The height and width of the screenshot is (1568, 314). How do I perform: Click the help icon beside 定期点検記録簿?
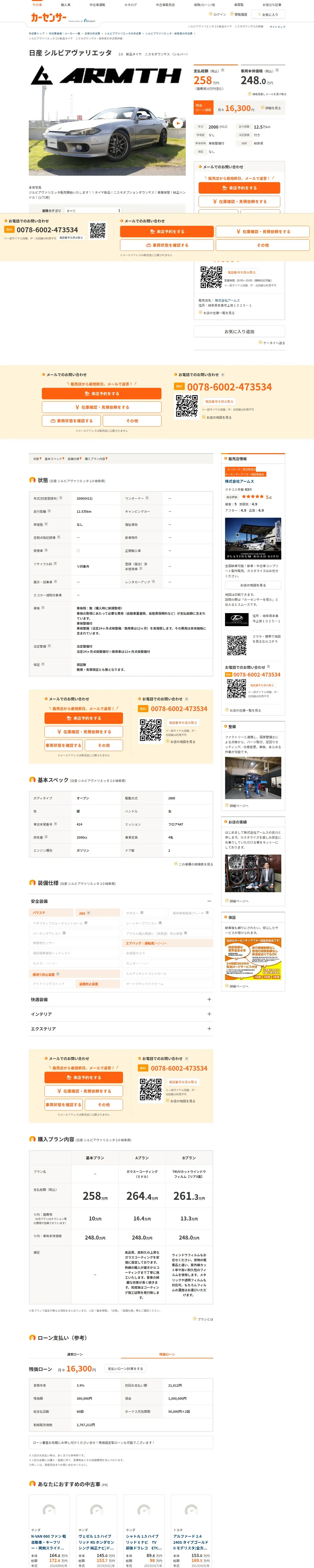(x=59, y=537)
